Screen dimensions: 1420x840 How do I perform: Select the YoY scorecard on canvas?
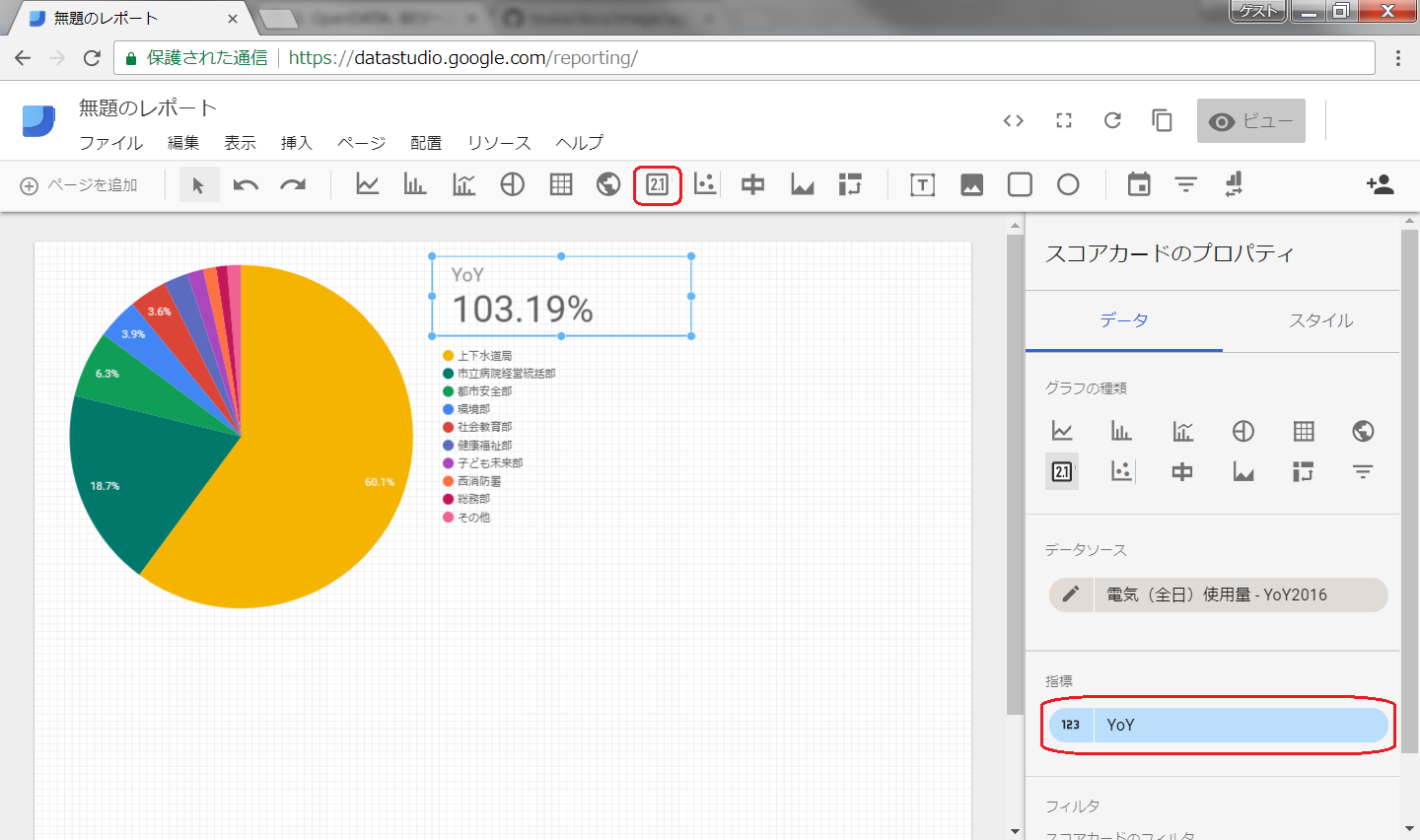561,296
